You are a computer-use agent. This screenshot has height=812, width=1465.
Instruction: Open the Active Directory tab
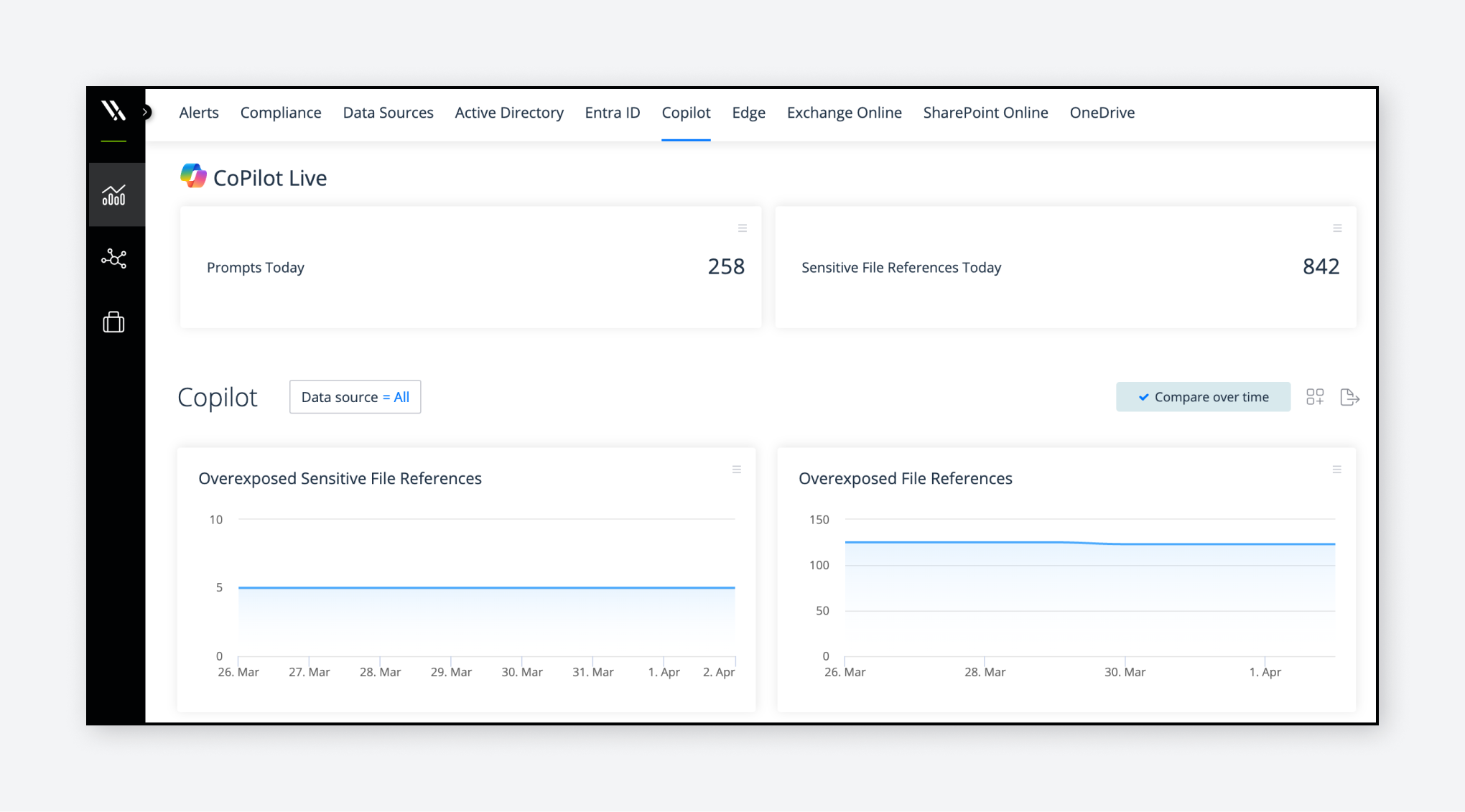[508, 113]
